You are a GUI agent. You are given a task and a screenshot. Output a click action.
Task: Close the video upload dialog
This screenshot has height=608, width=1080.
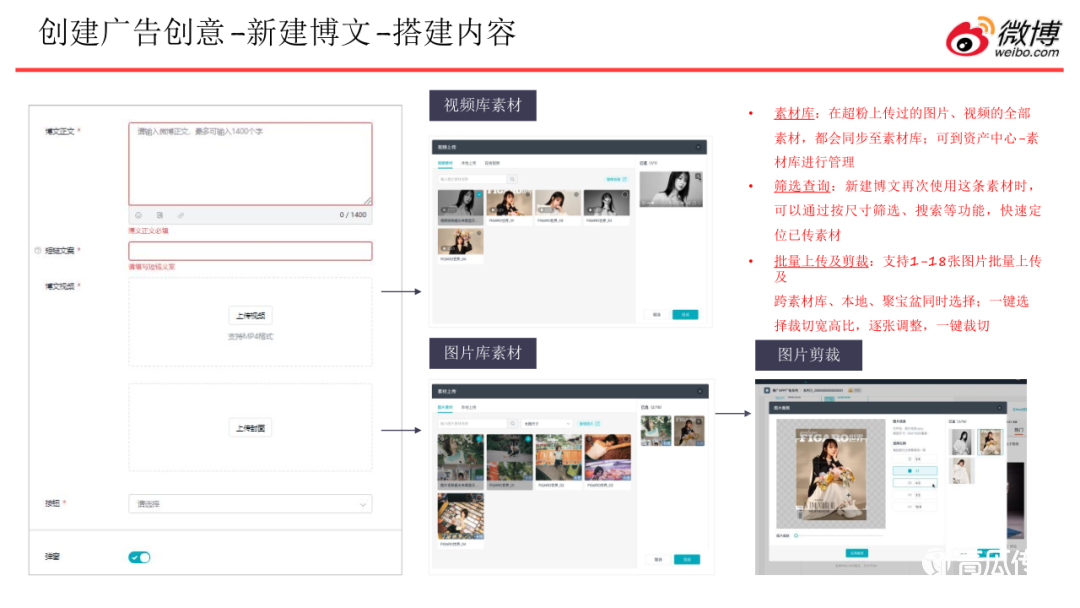(x=698, y=146)
